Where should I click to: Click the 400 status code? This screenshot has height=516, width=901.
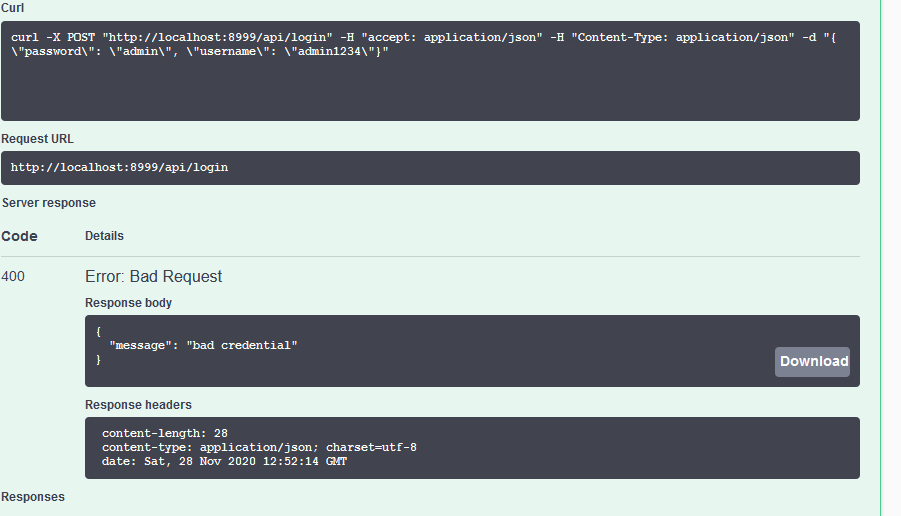[13, 277]
